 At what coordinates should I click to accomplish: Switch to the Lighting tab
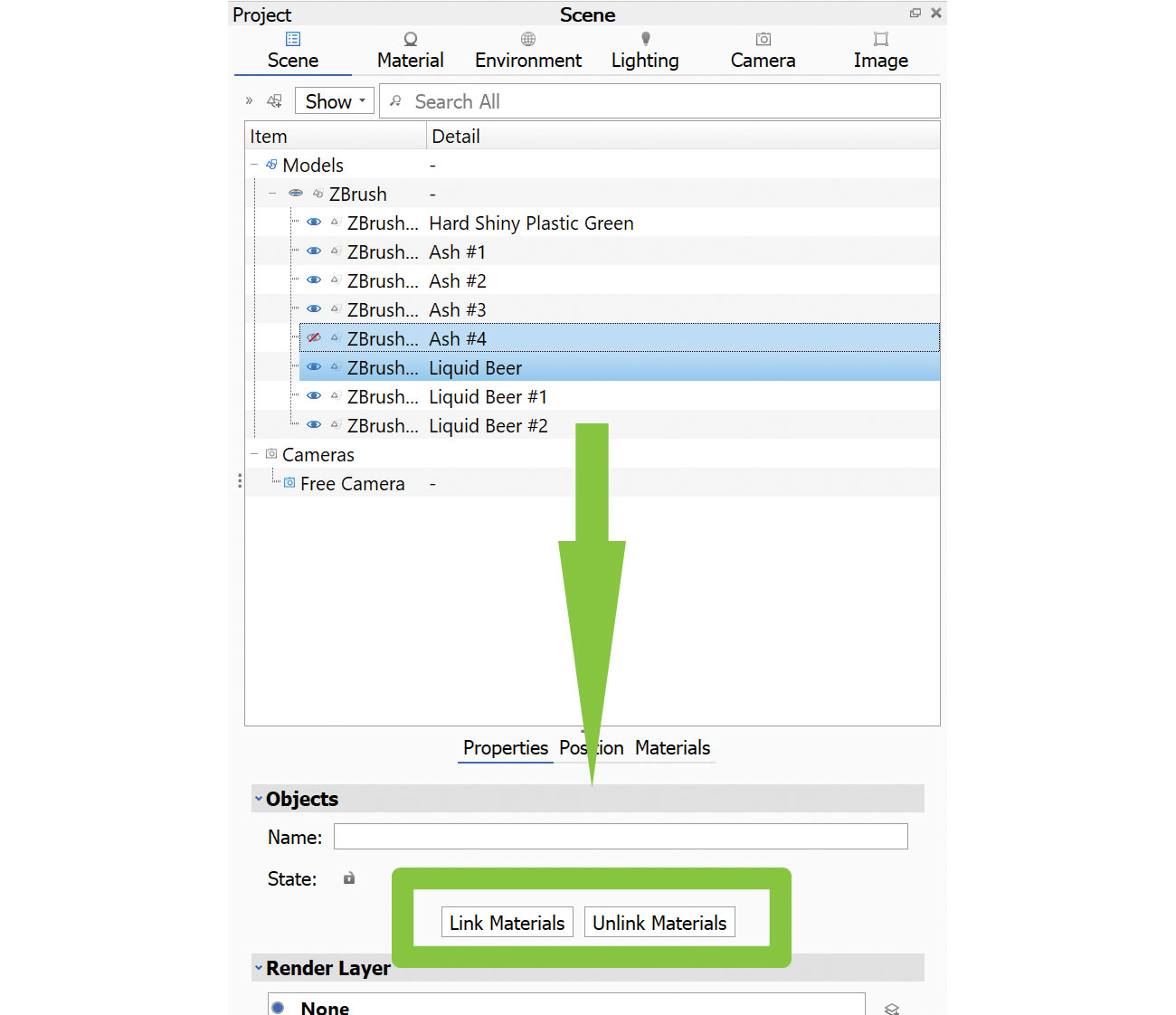tap(645, 51)
